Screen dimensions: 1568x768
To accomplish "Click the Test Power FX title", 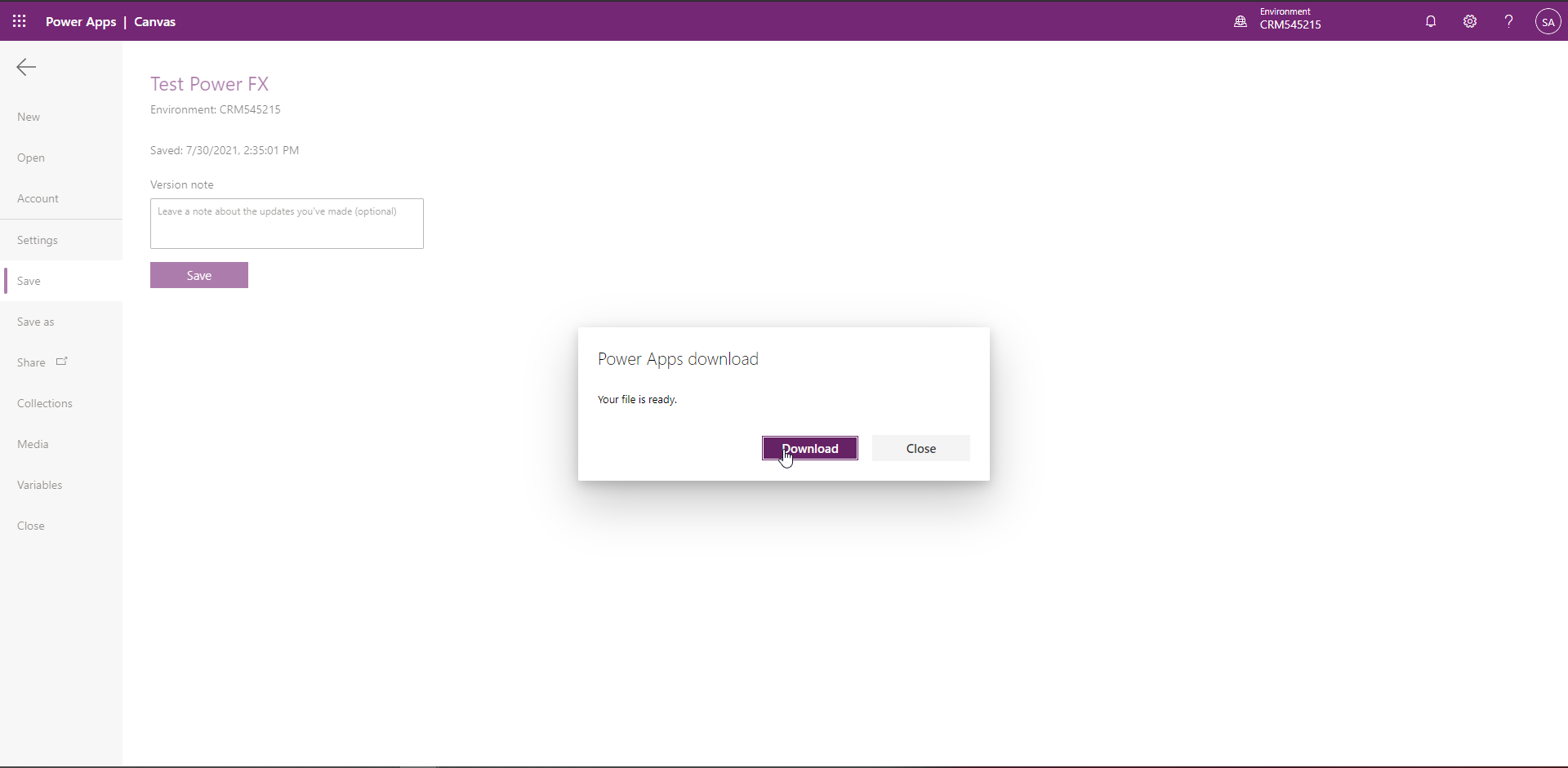I will pyautogui.click(x=209, y=84).
